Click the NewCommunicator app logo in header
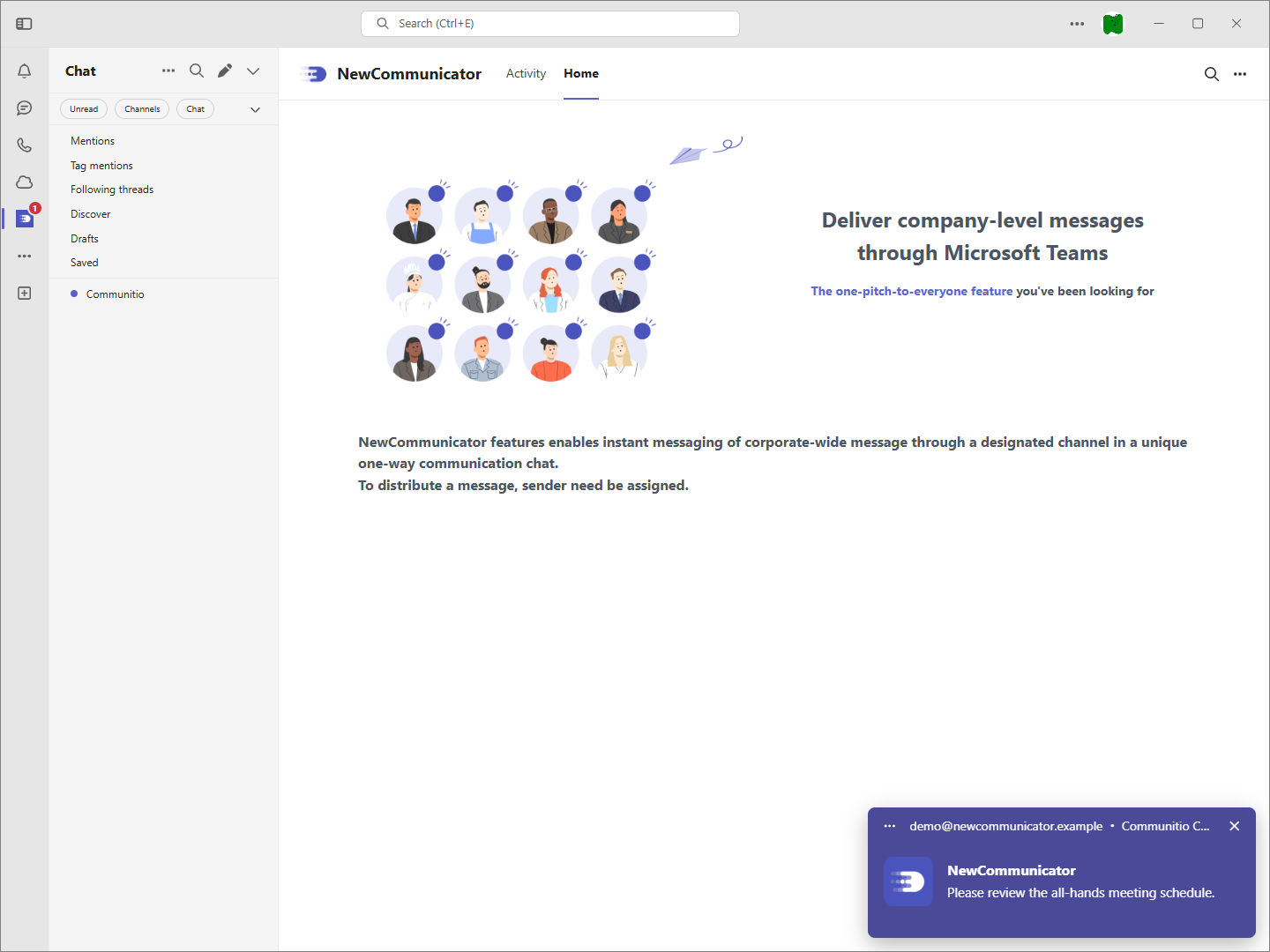 [313, 74]
